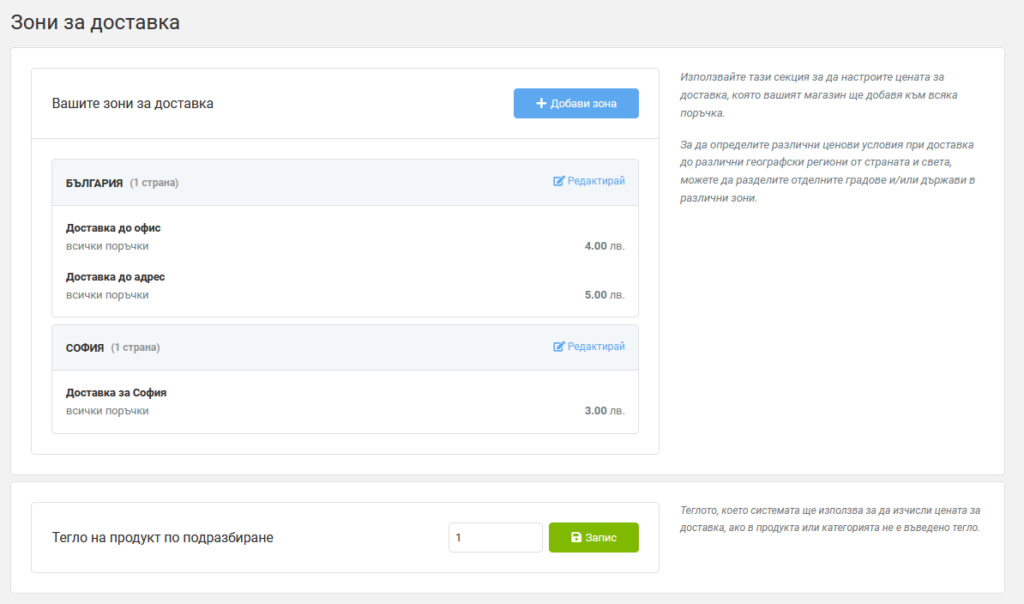The height and width of the screenshot is (604, 1024).
Task: Select the БЪЛГАРИЯ zone header title
Action: (94, 183)
